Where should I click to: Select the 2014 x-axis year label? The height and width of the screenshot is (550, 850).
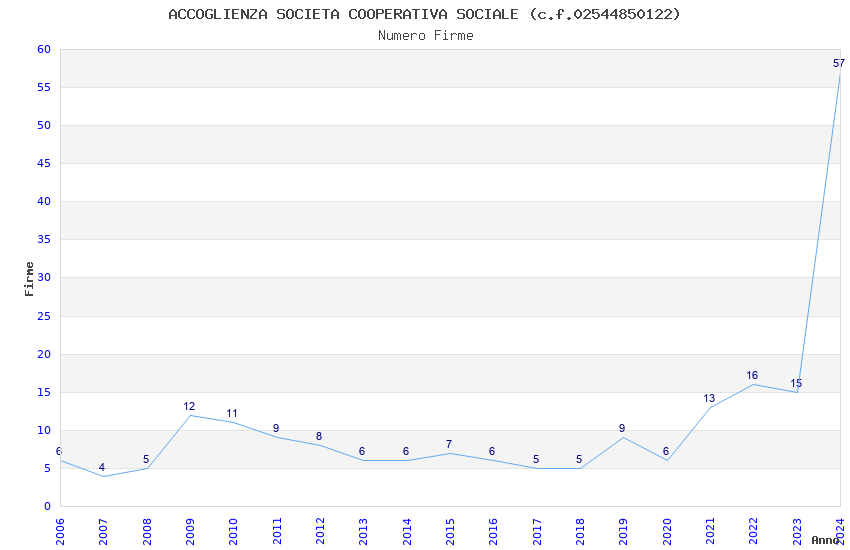[x=407, y=532]
